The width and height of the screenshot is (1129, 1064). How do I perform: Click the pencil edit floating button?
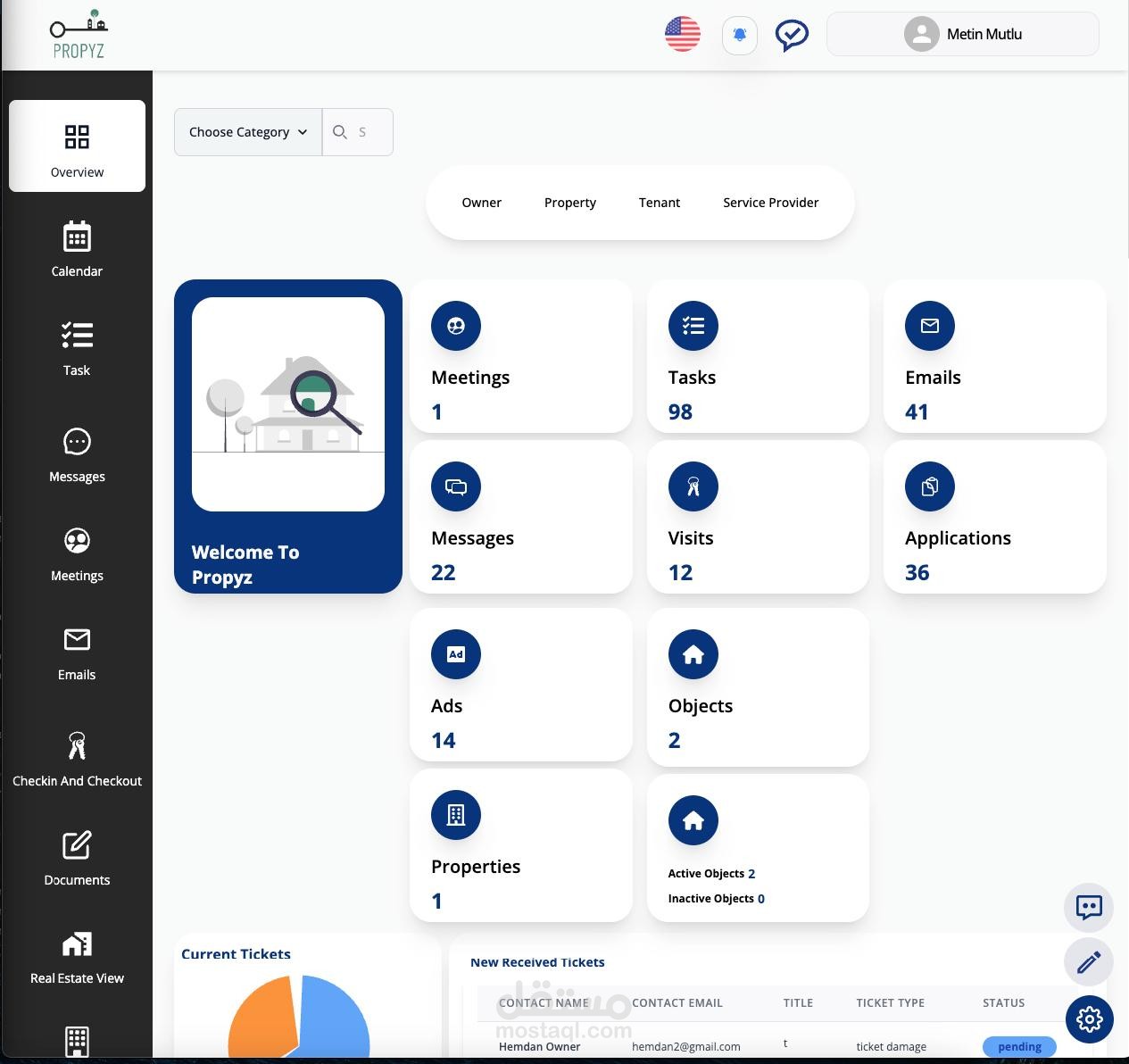point(1088,962)
